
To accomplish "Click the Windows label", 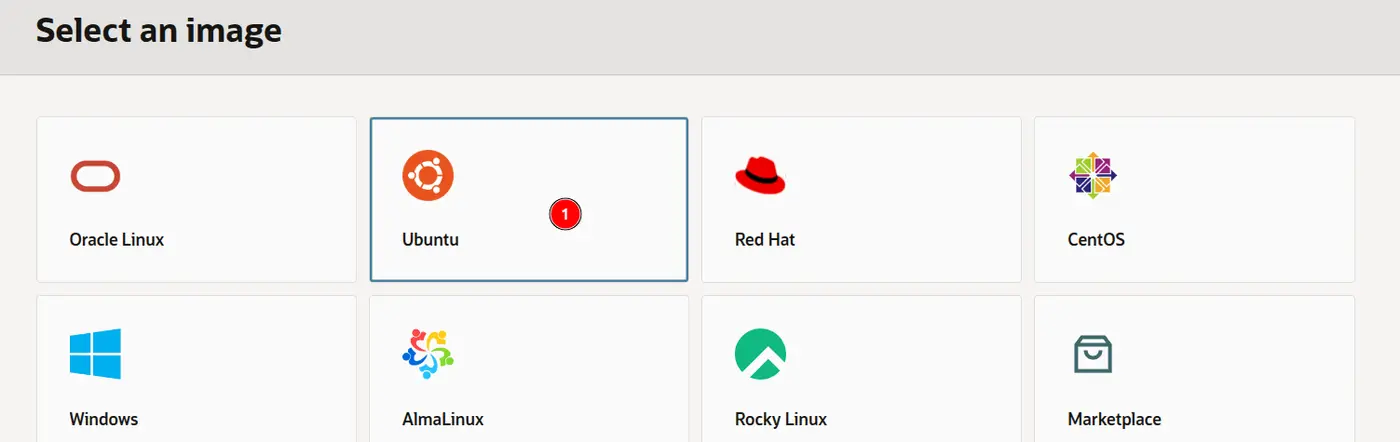I will (x=104, y=419).
